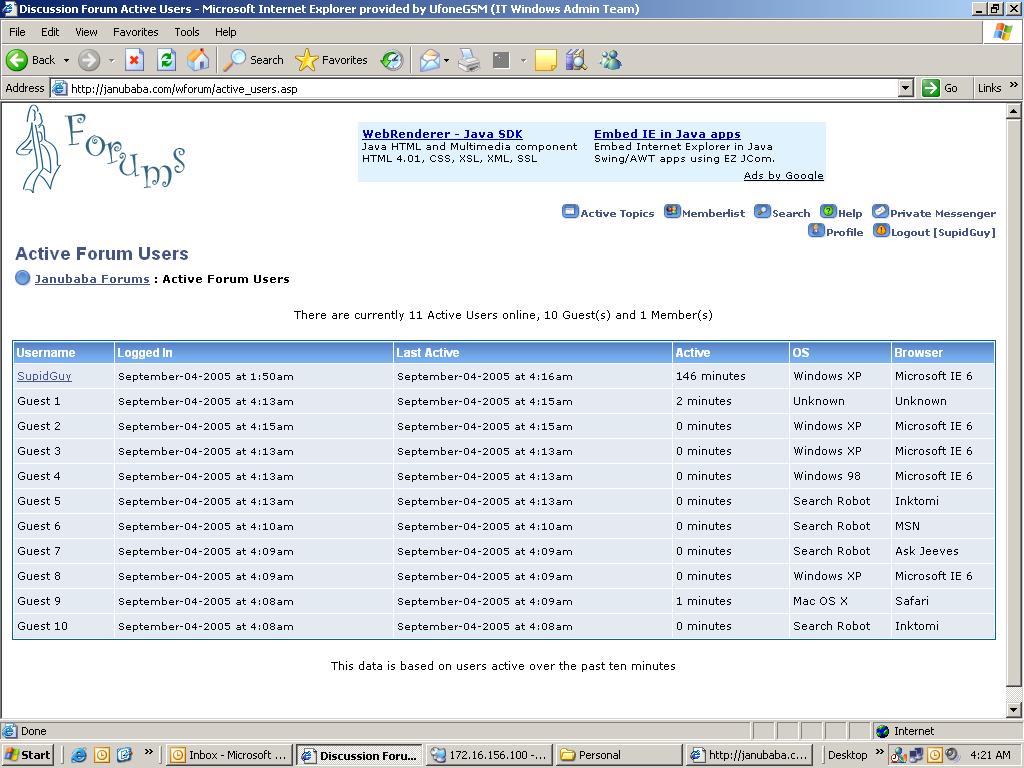Expand the Links toolbar chevron
The image size is (1024, 768).
click(x=1014, y=86)
